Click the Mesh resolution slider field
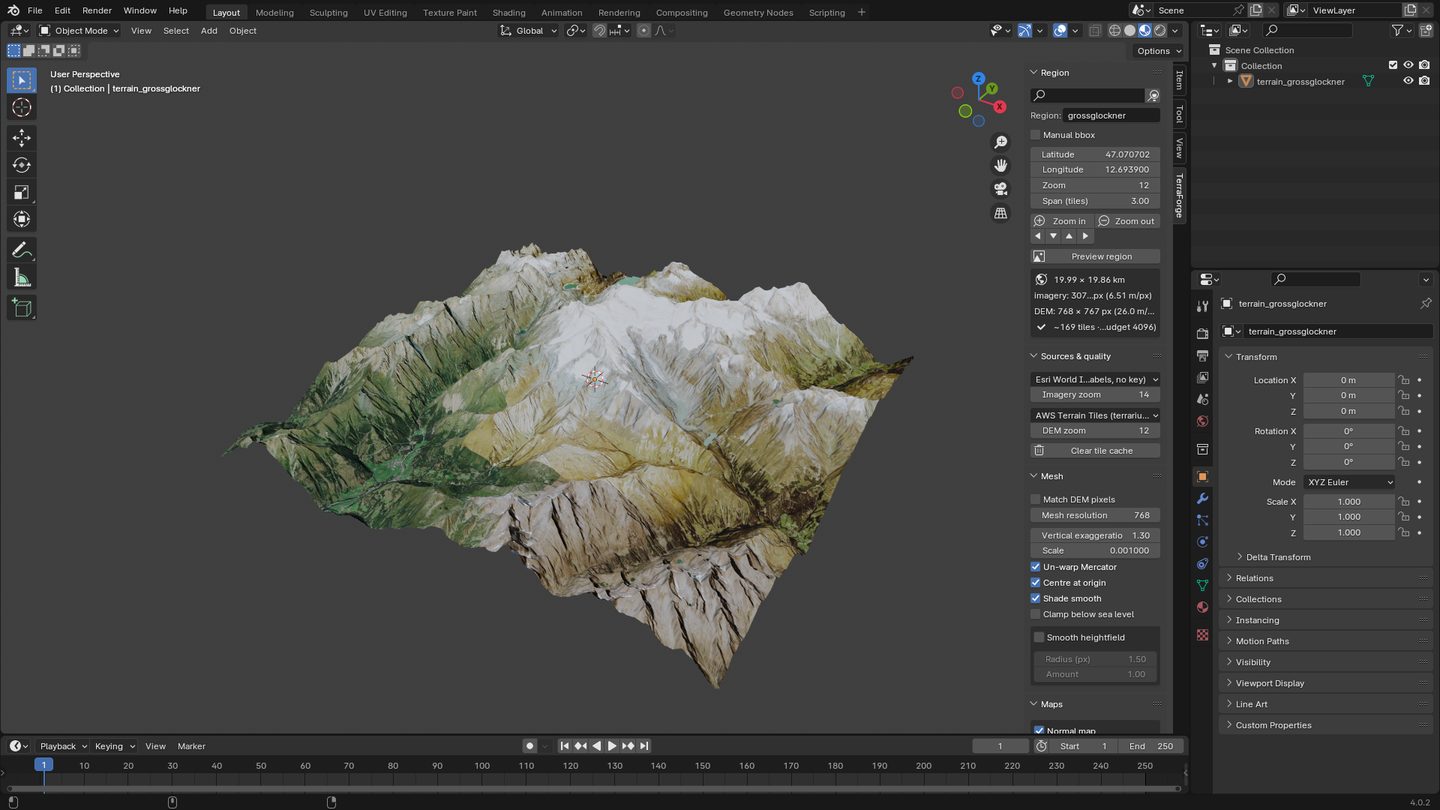Viewport: 1440px width, 810px height. [x=1095, y=515]
